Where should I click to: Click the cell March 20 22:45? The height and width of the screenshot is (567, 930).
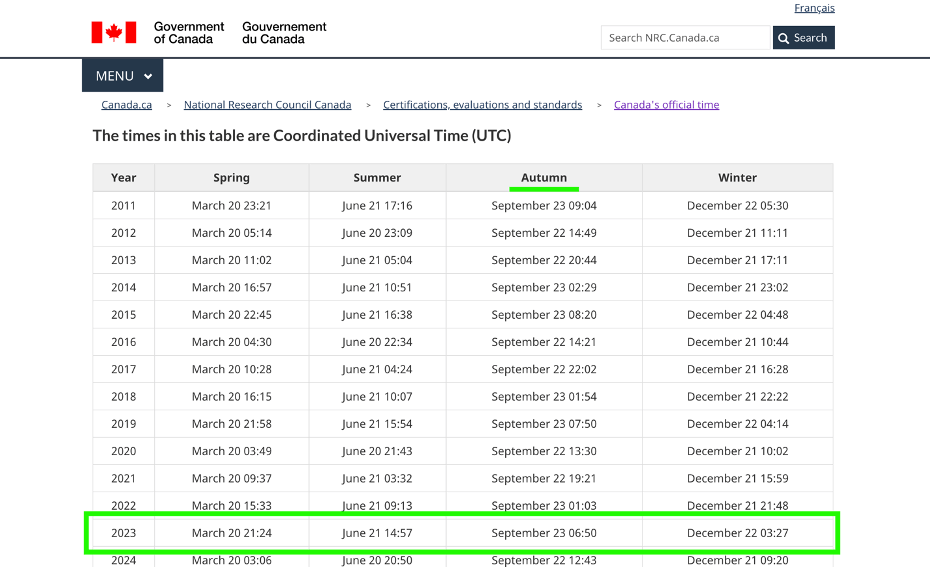coord(231,314)
